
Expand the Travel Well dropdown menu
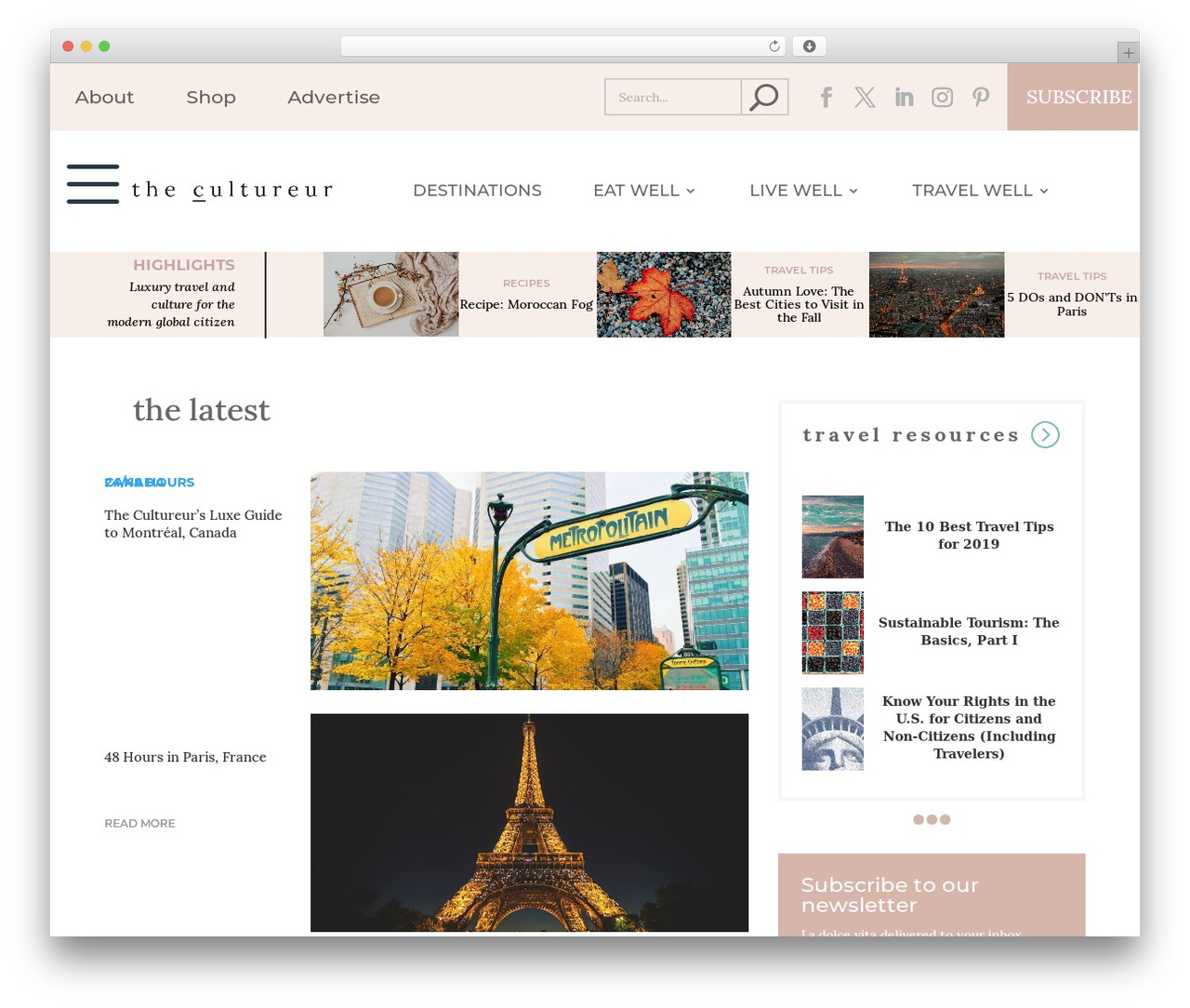[981, 191]
